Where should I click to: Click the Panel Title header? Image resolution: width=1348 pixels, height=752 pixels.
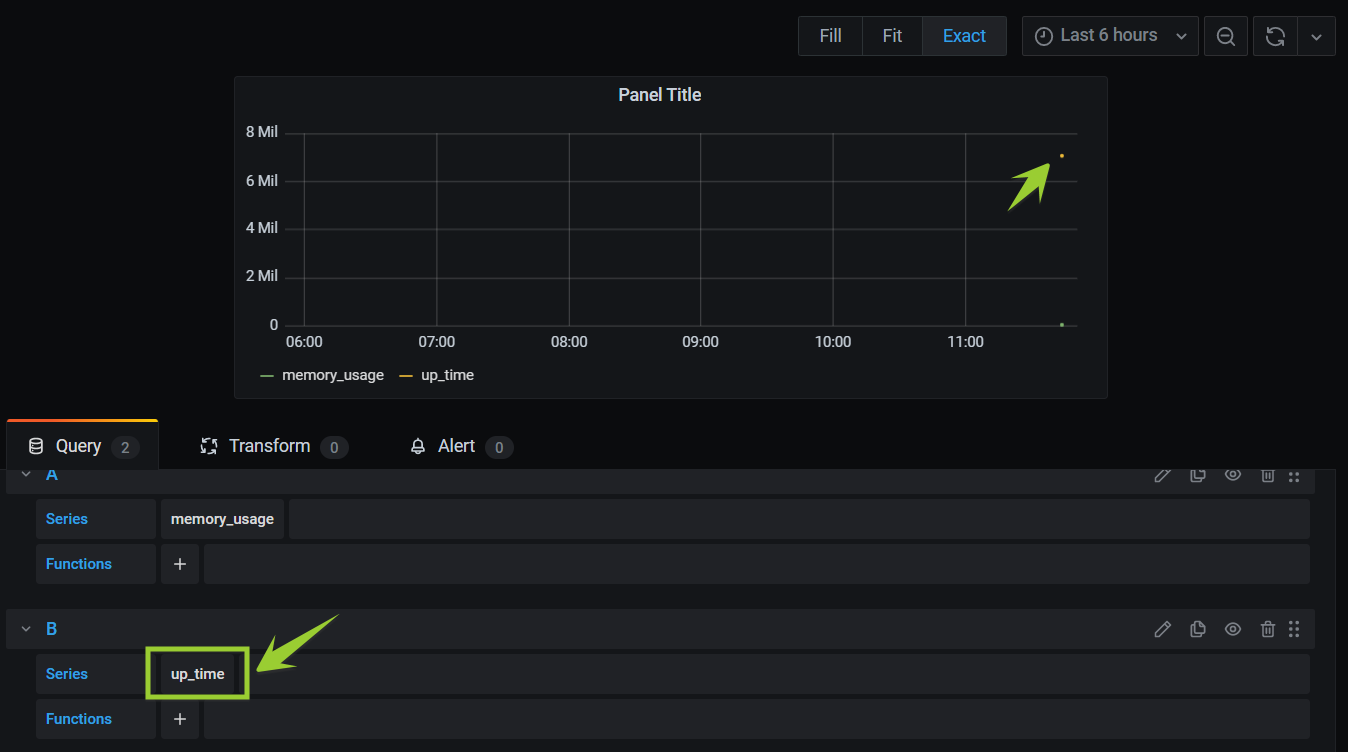pos(660,95)
